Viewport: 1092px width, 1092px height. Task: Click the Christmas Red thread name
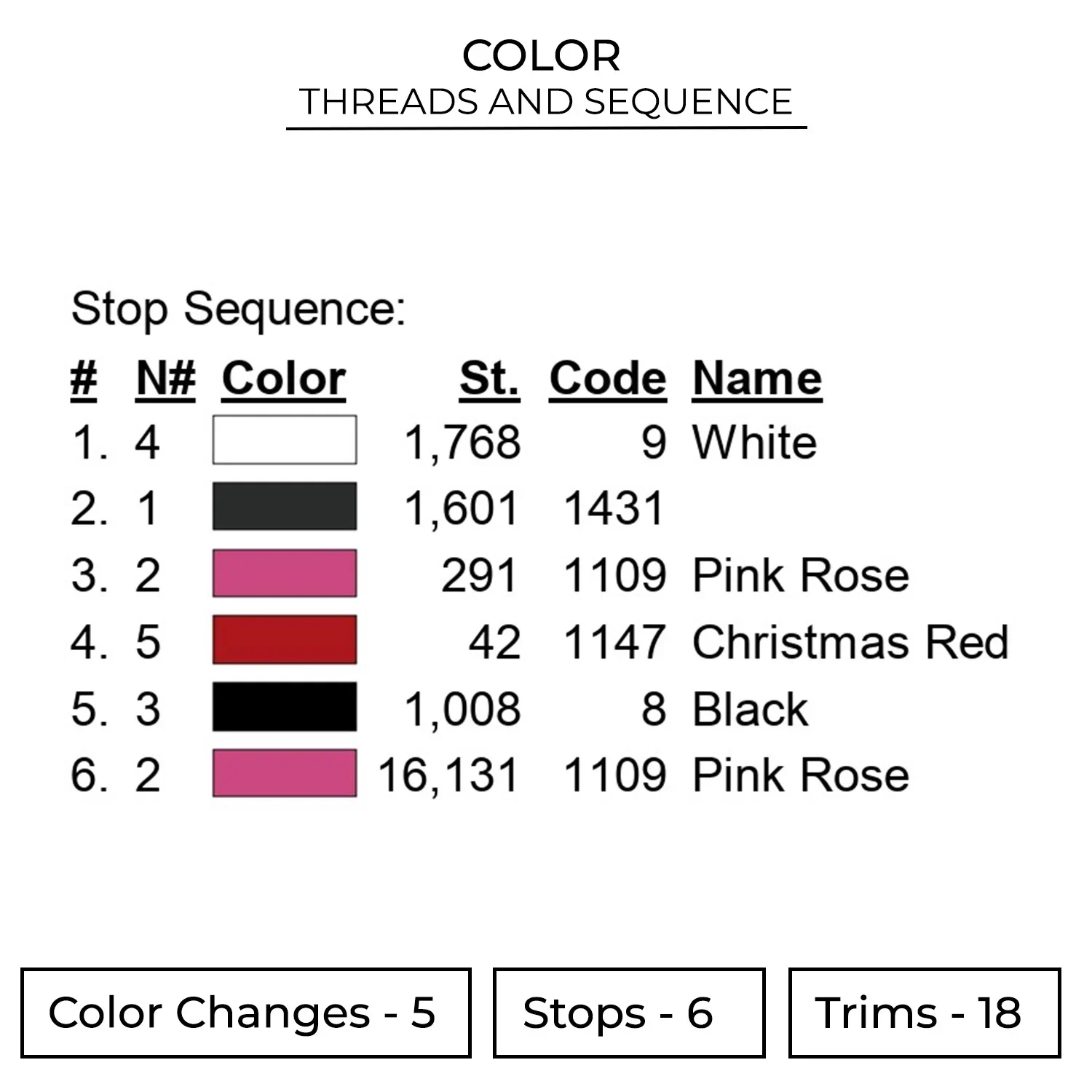pos(850,642)
